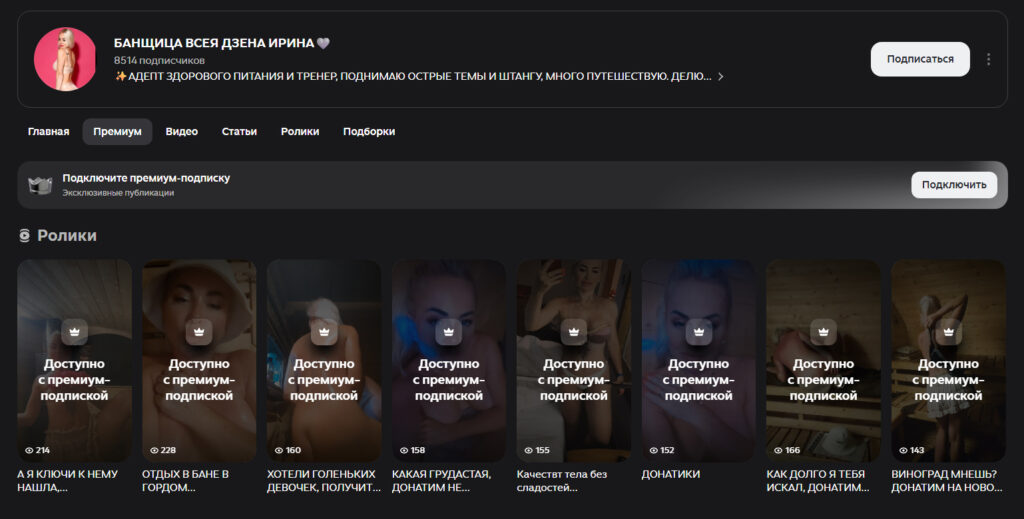1024x519 pixels.
Task: Click the Ролики section icon beside the heading
Action: click(x=25, y=236)
